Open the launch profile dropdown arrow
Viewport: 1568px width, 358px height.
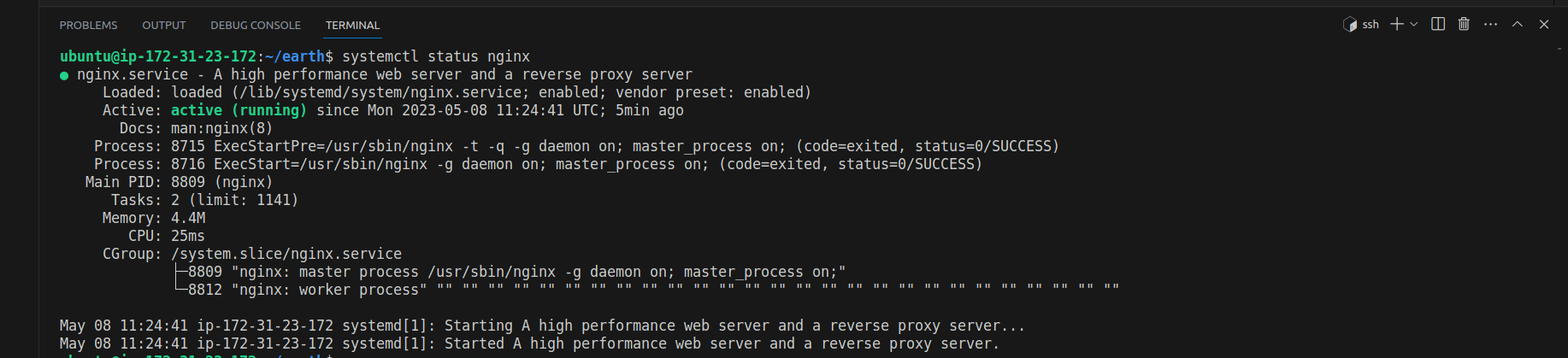tap(1414, 25)
